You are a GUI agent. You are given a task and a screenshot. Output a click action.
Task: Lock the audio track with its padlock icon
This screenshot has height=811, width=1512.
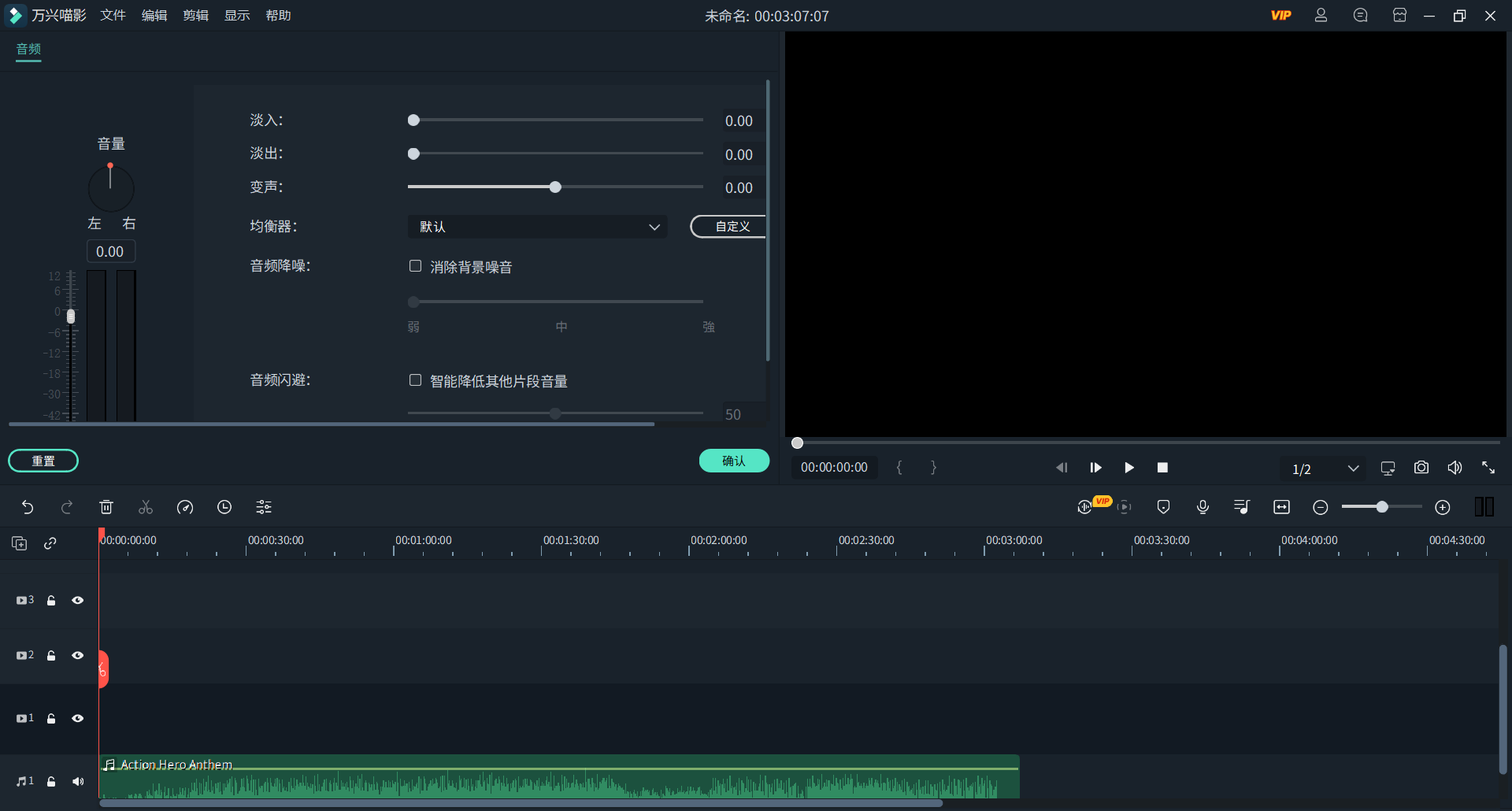50,781
